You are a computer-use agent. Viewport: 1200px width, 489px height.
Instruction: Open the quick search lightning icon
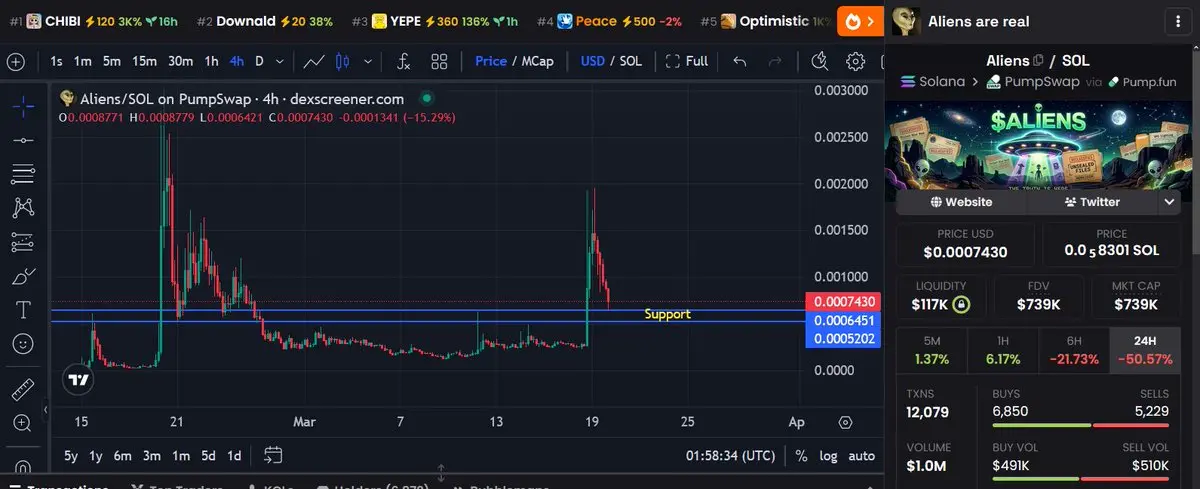[821, 61]
